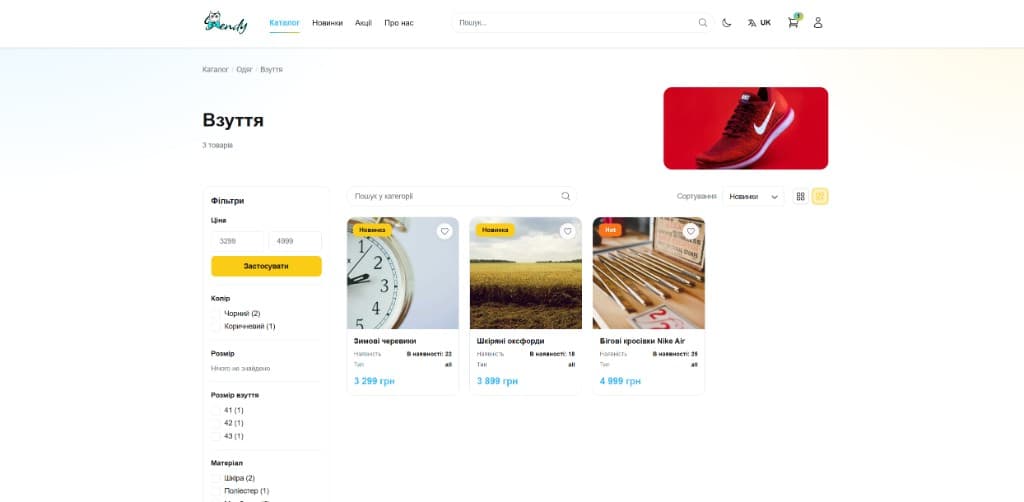Check shoe size 42 (1) filter
The width and height of the screenshot is (1024, 502).
point(216,423)
